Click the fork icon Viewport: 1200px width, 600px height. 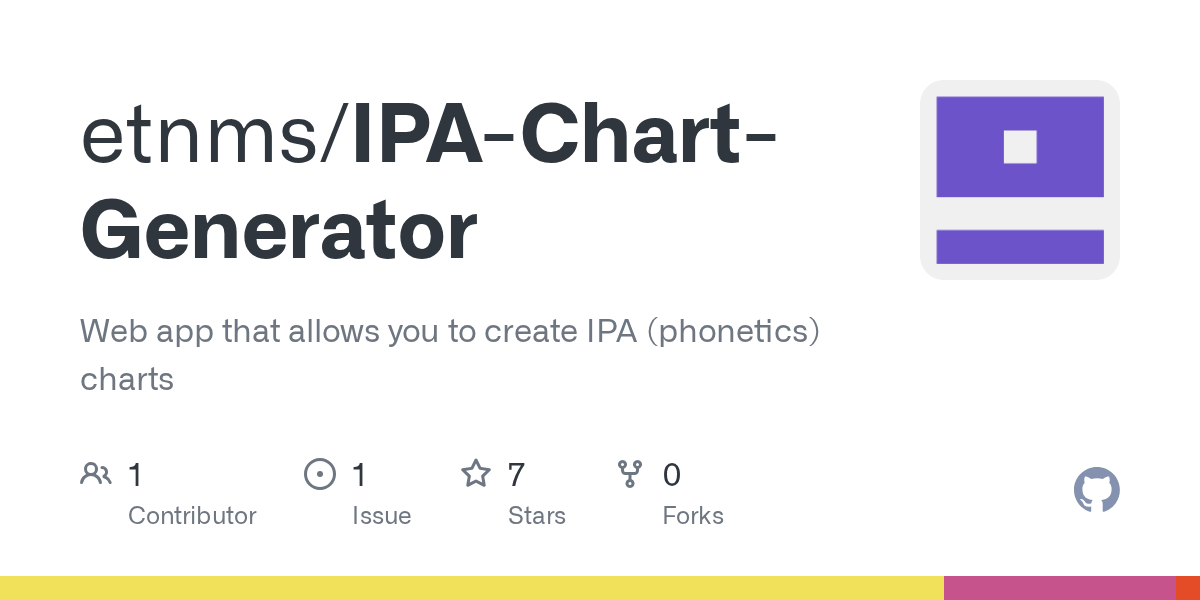630,474
